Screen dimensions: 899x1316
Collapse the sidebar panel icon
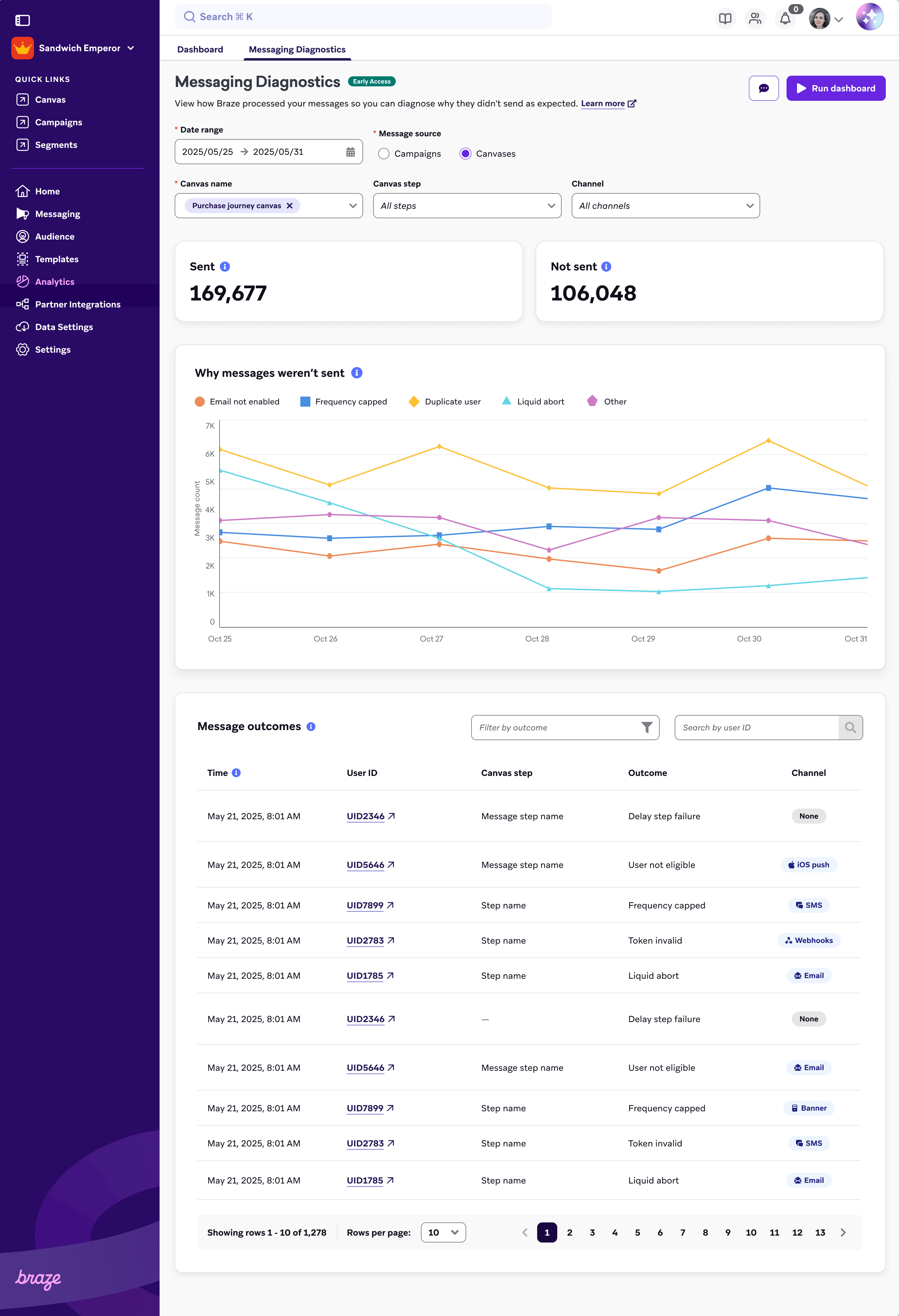(22, 20)
